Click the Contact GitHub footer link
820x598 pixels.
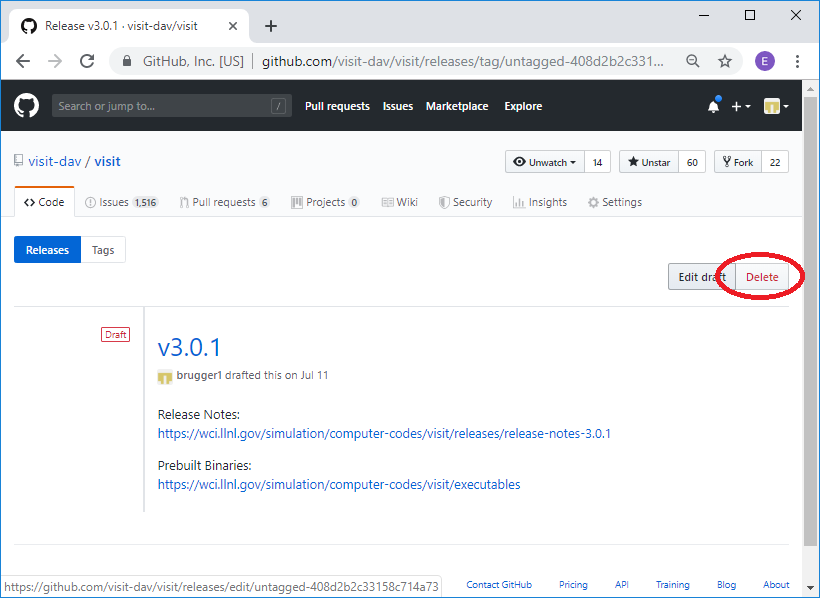pyautogui.click(x=499, y=584)
